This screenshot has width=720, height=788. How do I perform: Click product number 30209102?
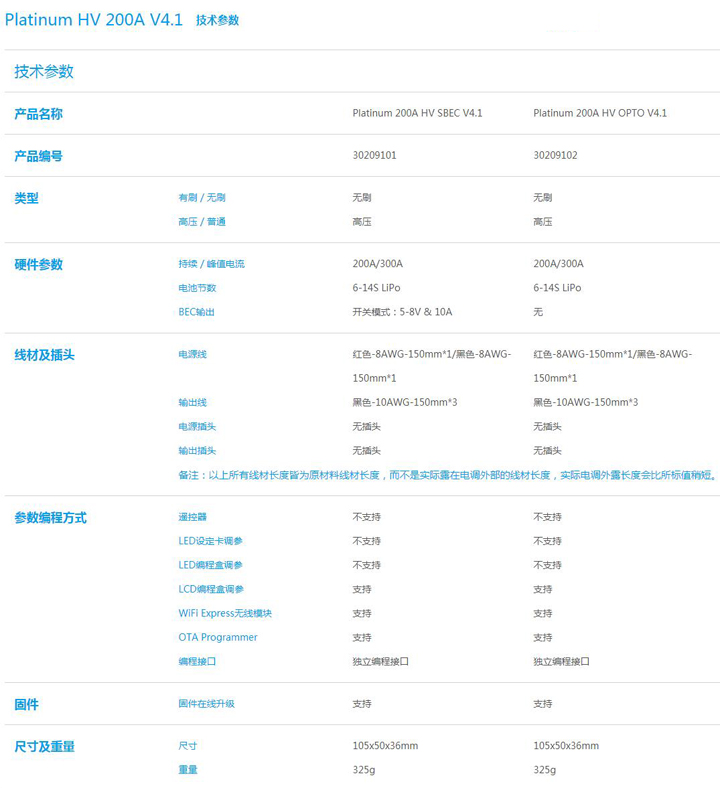(555, 156)
